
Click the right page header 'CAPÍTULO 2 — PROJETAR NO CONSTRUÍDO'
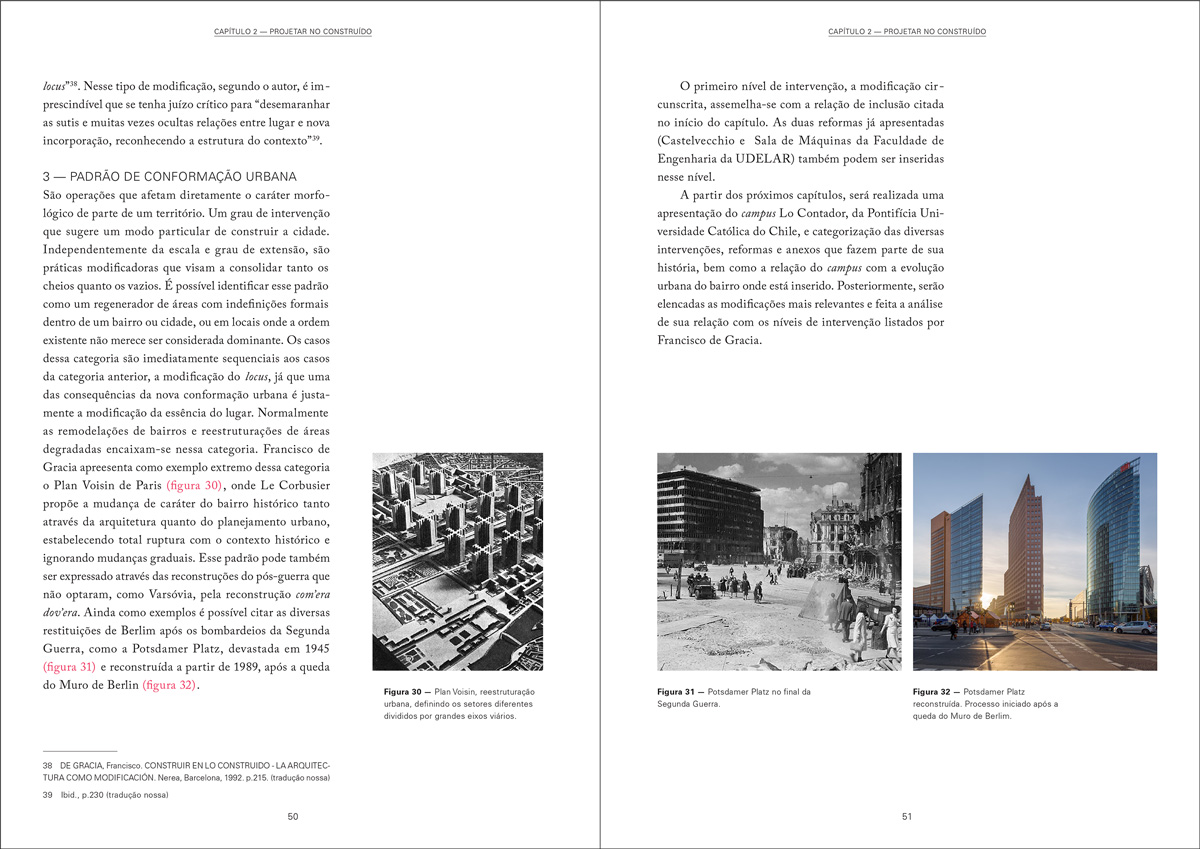click(x=907, y=32)
